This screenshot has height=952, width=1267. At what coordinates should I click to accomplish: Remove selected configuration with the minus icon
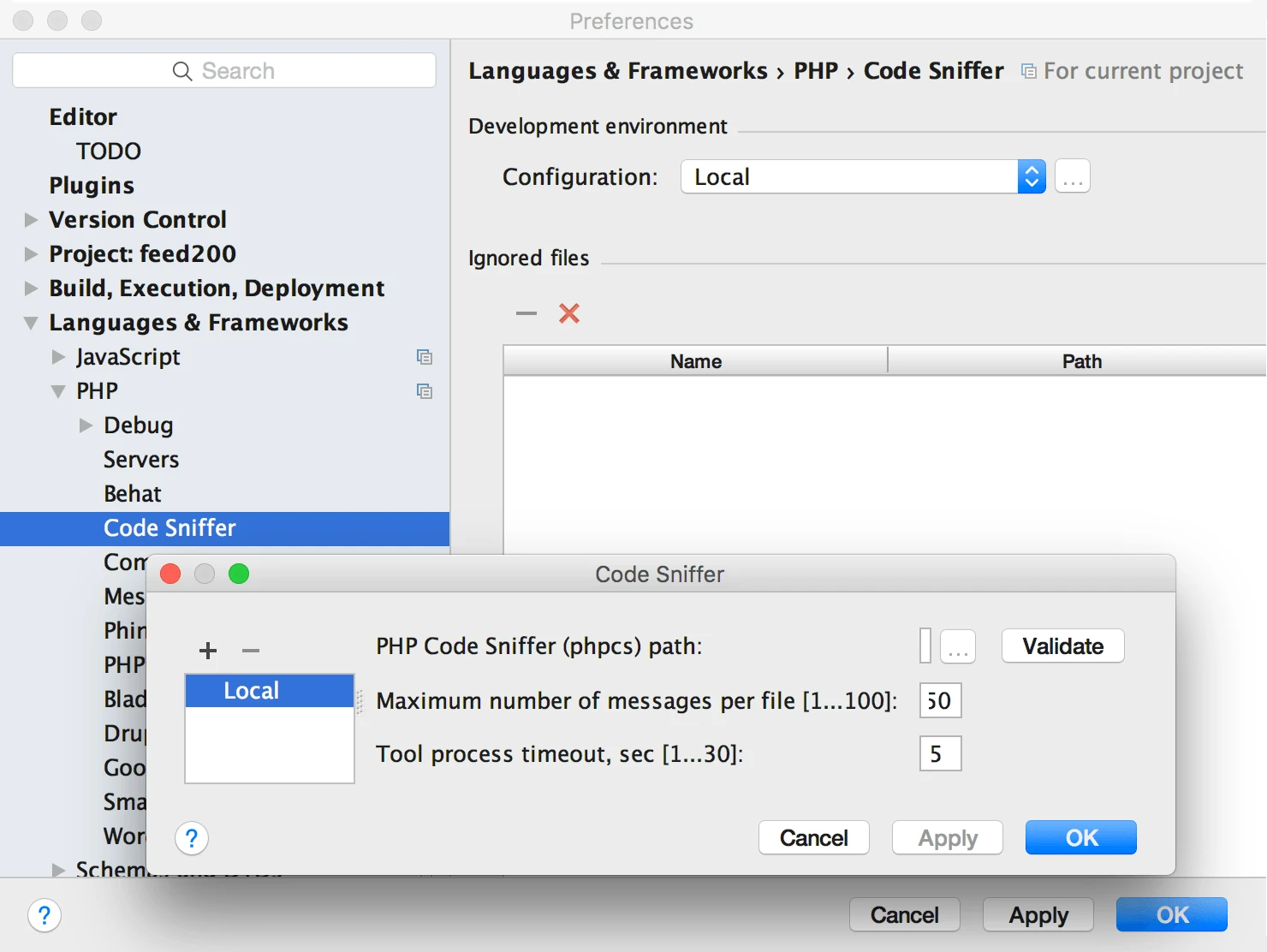click(250, 651)
